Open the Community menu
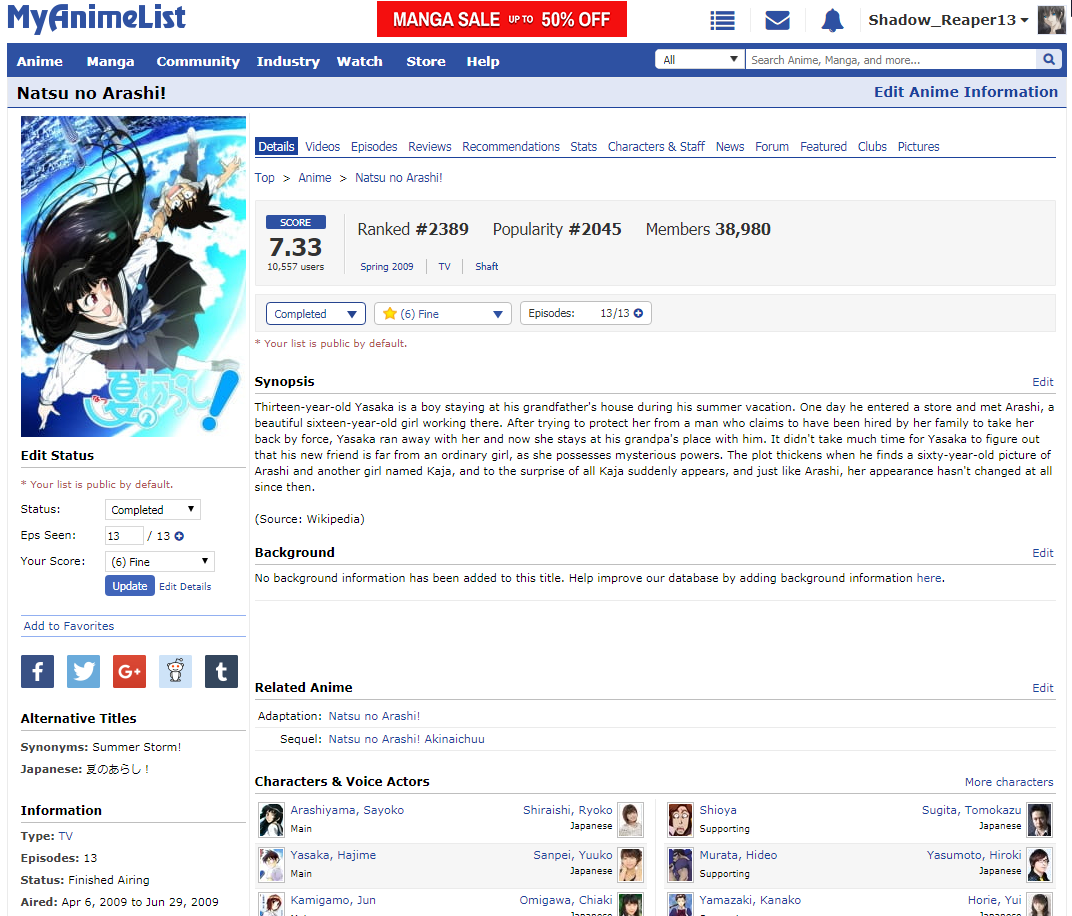The height and width of the screenshot is (916, 1072). click(x=198, y=61)
